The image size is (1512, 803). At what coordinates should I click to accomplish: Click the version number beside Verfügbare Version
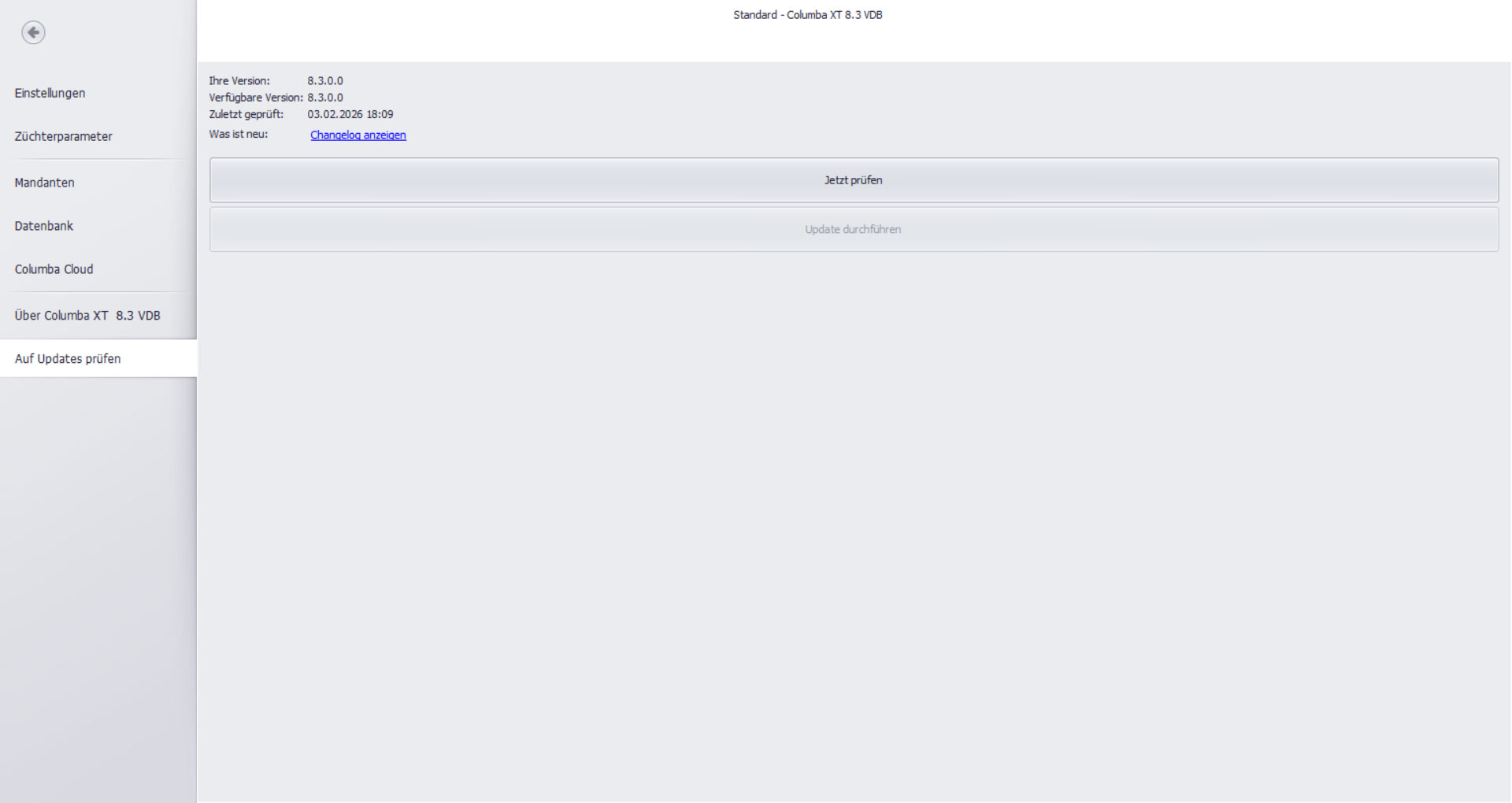(x=324, y=98)
